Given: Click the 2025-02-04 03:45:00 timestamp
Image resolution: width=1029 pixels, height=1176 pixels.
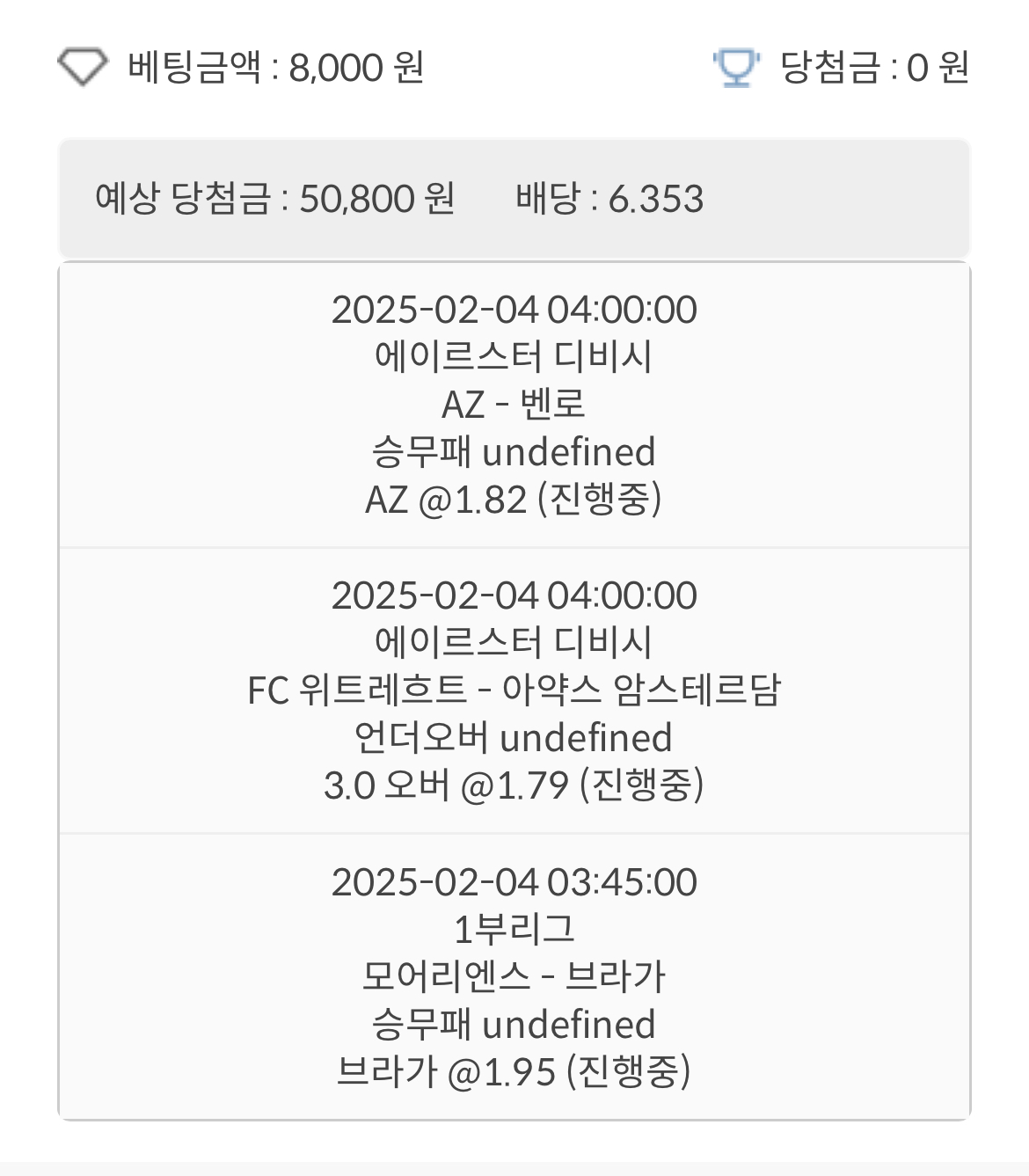Looking at the screenshot, I should (514, 882).
